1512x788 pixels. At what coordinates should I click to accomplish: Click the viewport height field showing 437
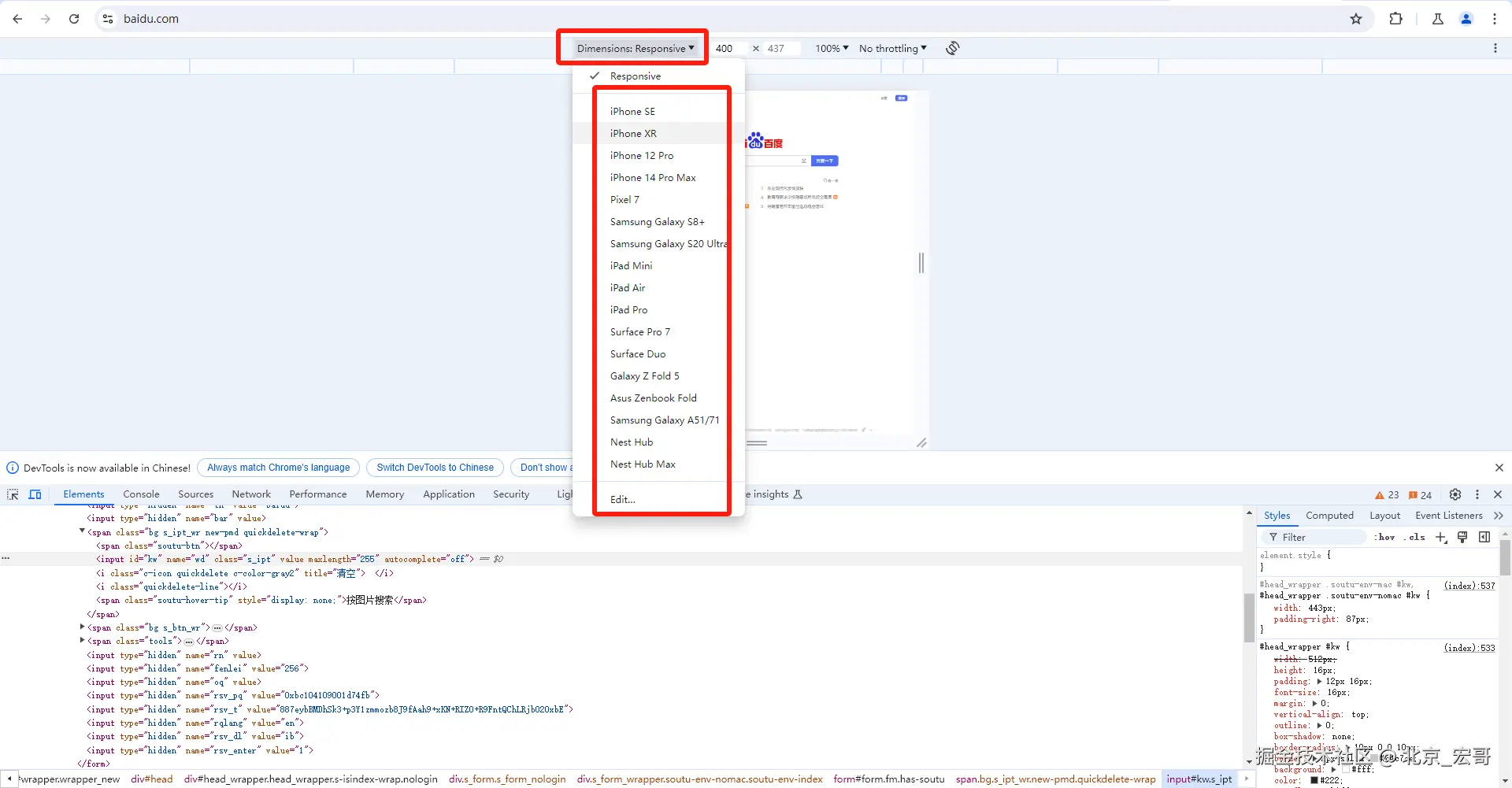[782, 48]
